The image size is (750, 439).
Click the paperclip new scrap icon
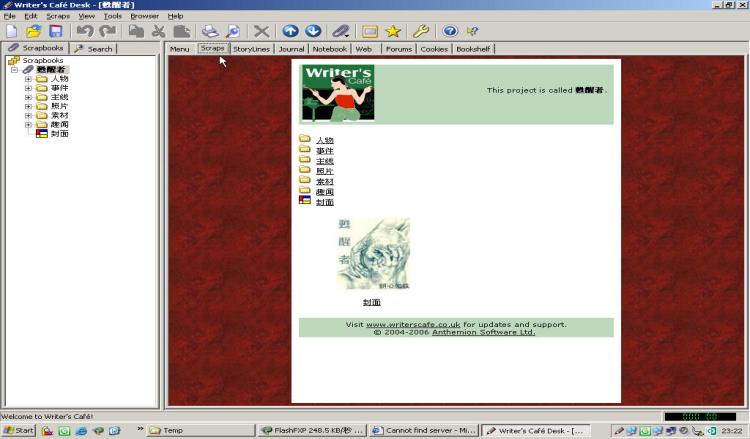tap(341, 32)
